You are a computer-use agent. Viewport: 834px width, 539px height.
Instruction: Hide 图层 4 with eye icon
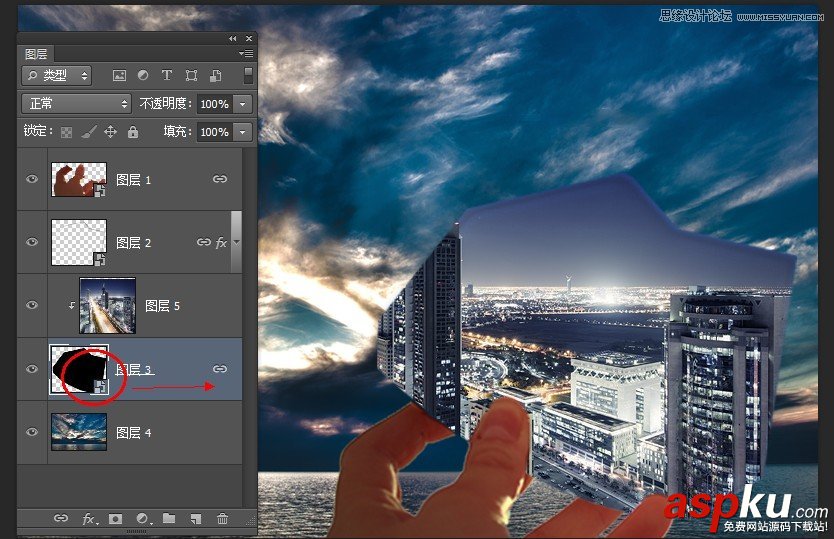tap(32, 432)
